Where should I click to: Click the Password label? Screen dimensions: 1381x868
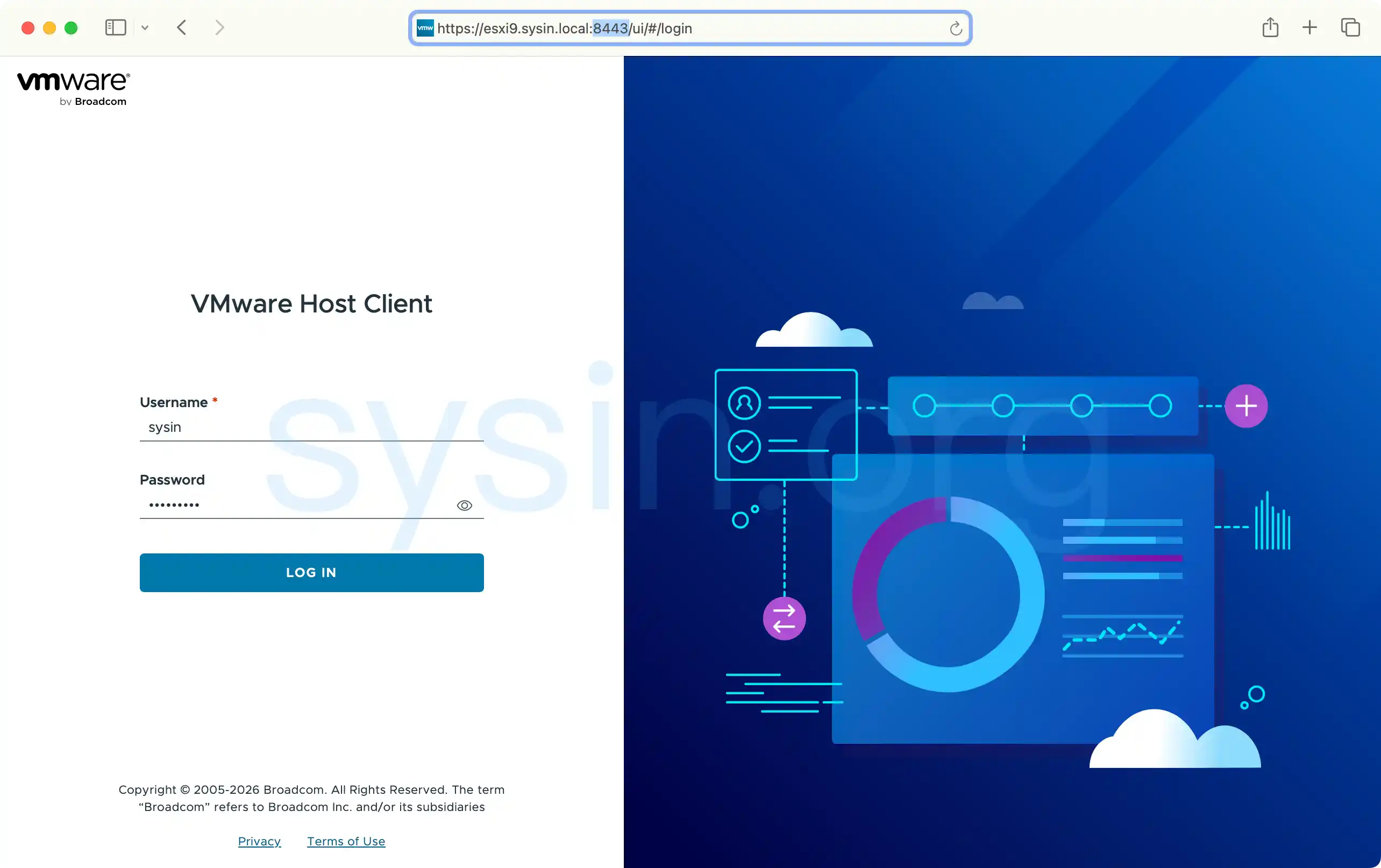(x=172, y=480)
